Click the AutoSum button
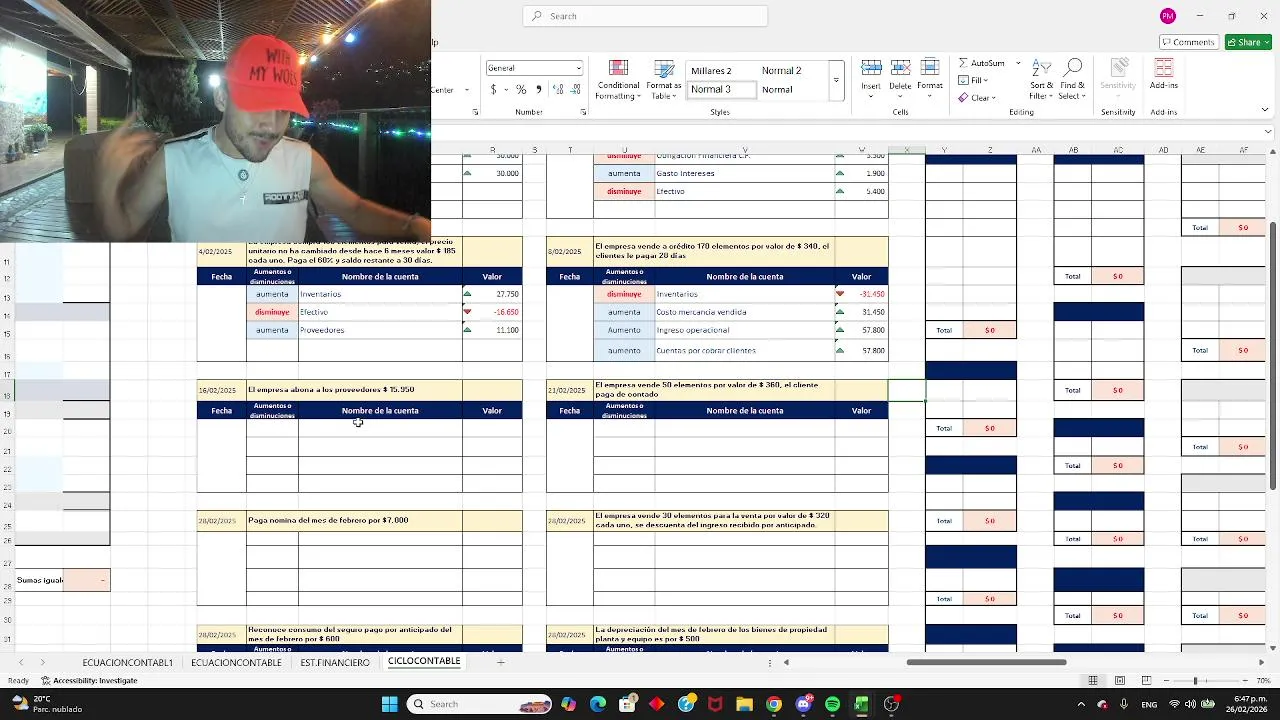The width and height of the screenshot is (1280, 720). coord(981,63)
